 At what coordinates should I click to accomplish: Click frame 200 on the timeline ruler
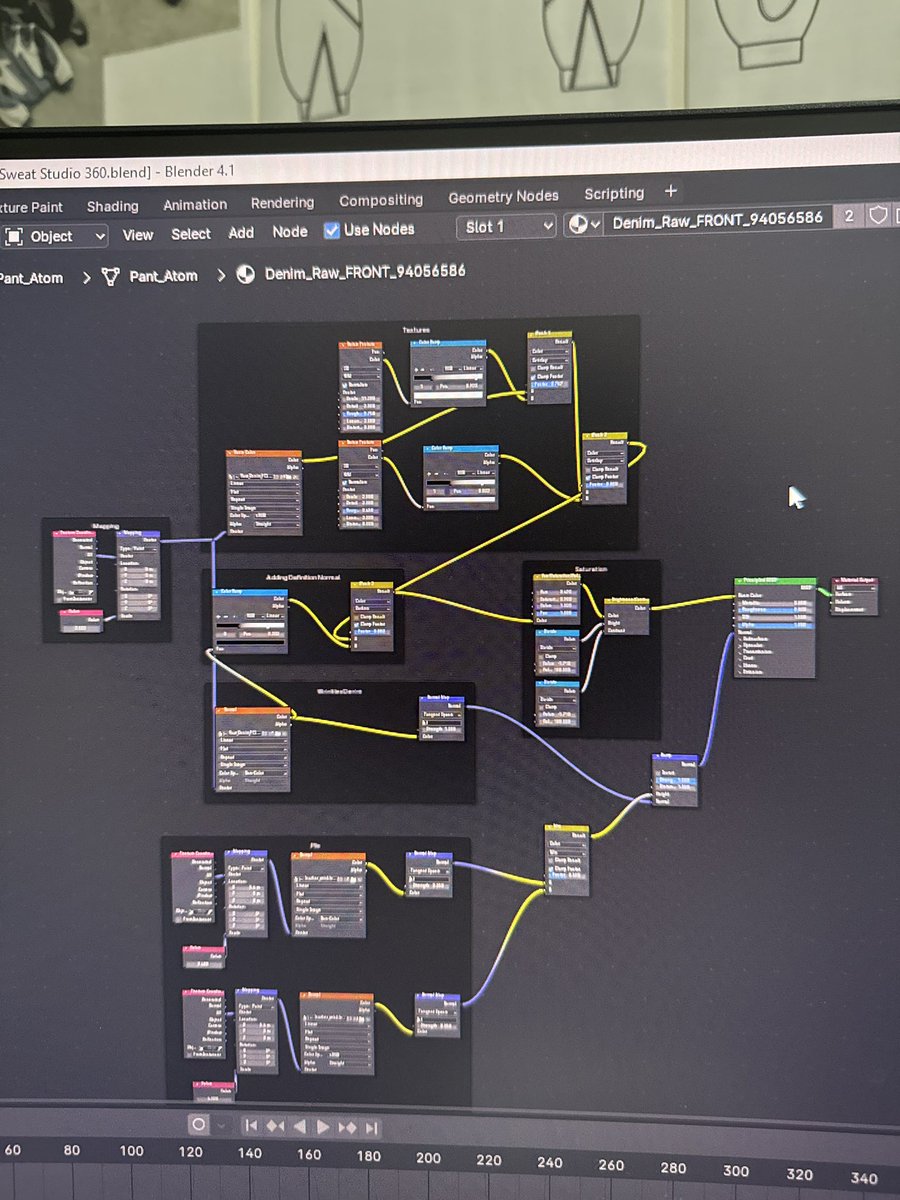pyautogui.click(x=428, y=1159)
